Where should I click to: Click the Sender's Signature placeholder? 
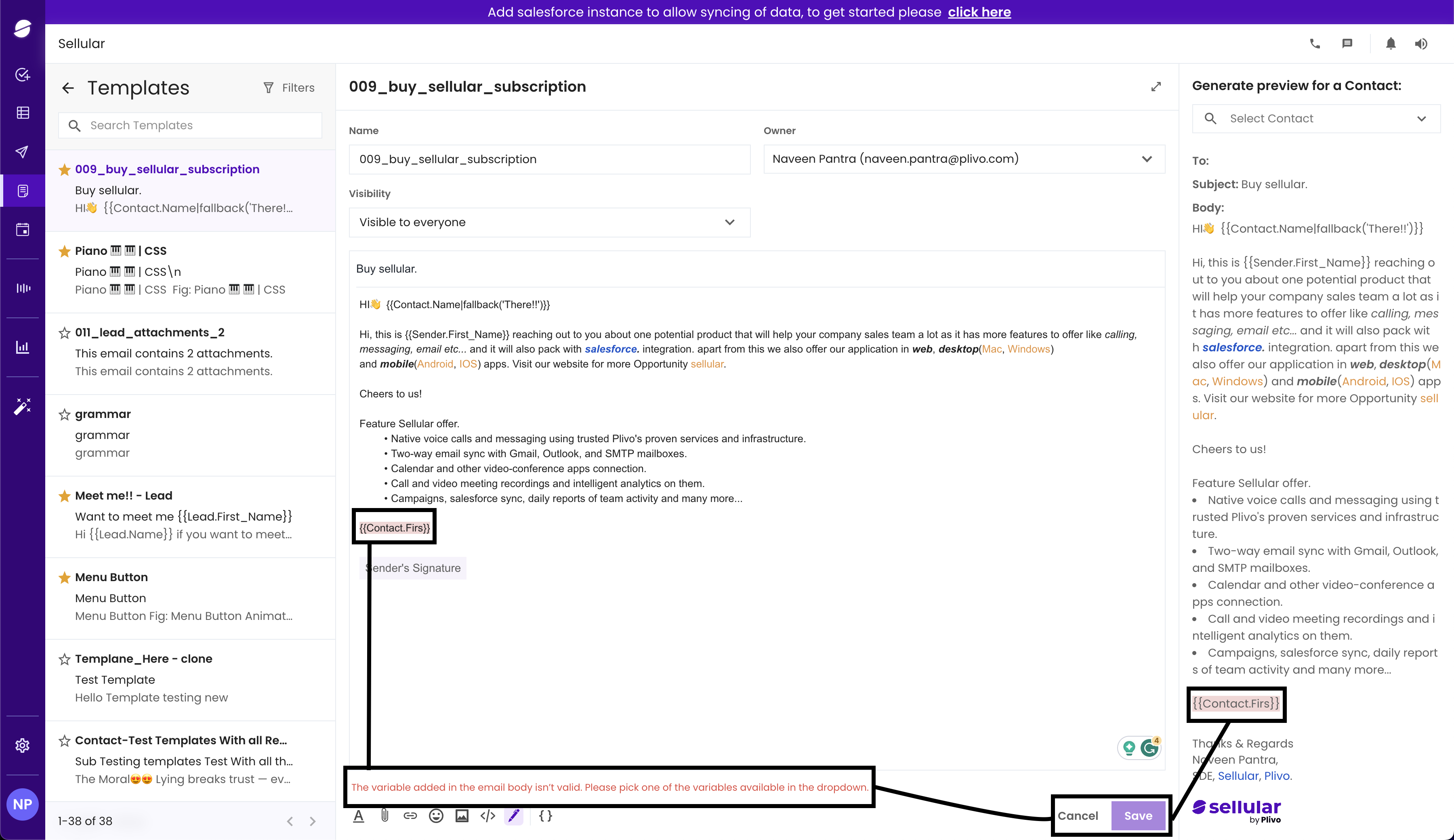pyautogui.click(x=413, y=568)
